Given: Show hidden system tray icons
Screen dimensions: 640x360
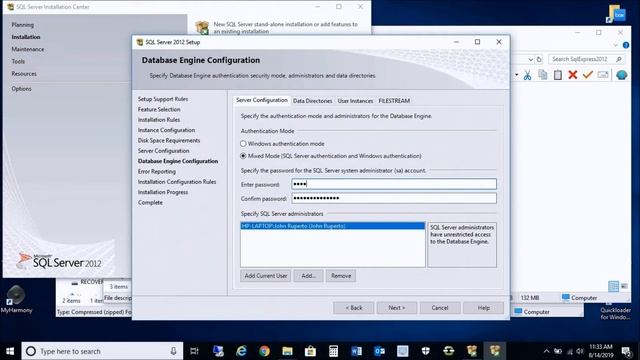Looking at the screenshot, I should pyautogui.click(x=546, y=351).
